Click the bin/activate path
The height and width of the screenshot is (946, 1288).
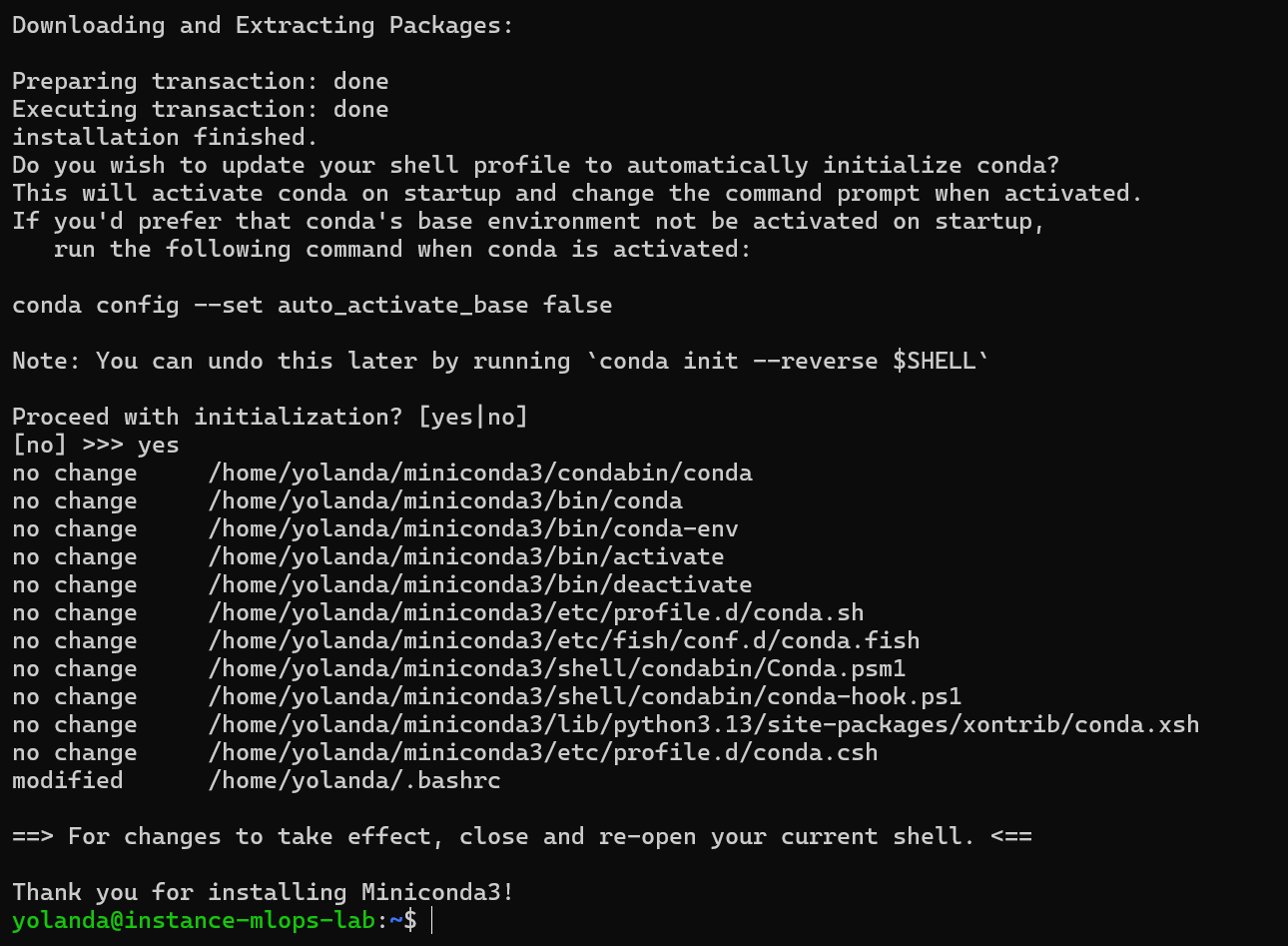(x=465, y=556)
